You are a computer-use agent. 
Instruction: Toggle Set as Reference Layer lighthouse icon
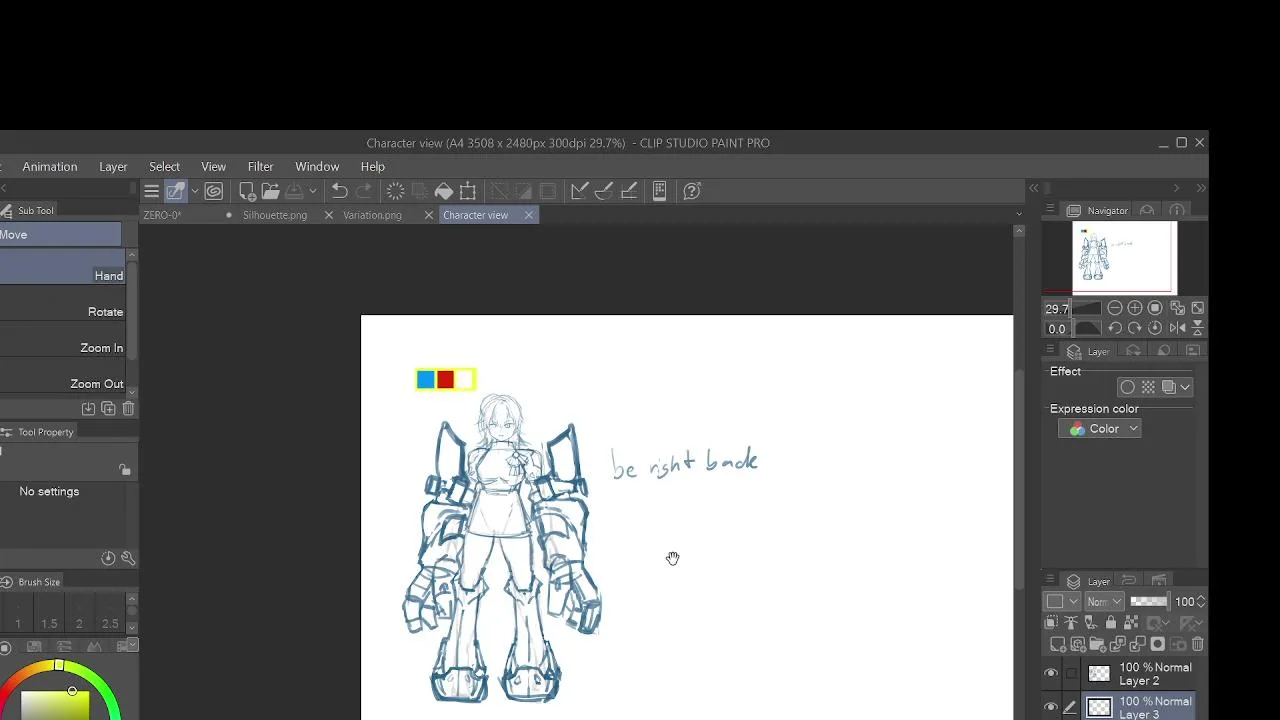point(1071,623)
